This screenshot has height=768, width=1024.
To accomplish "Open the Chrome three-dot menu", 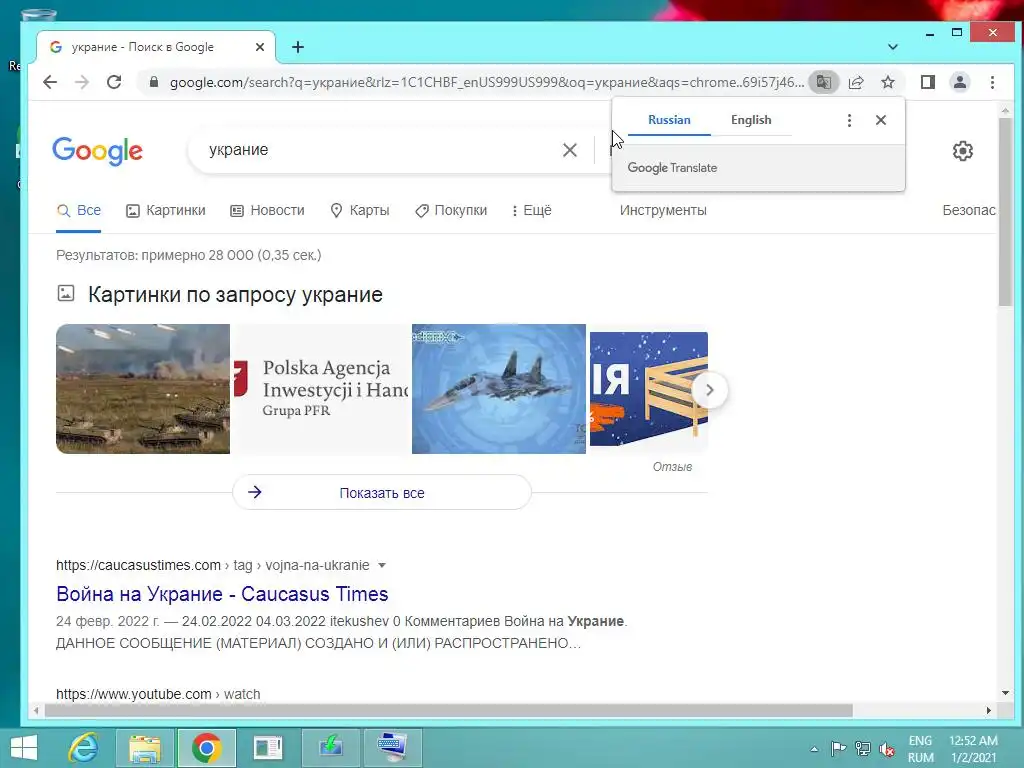I will tap(992, 82).
